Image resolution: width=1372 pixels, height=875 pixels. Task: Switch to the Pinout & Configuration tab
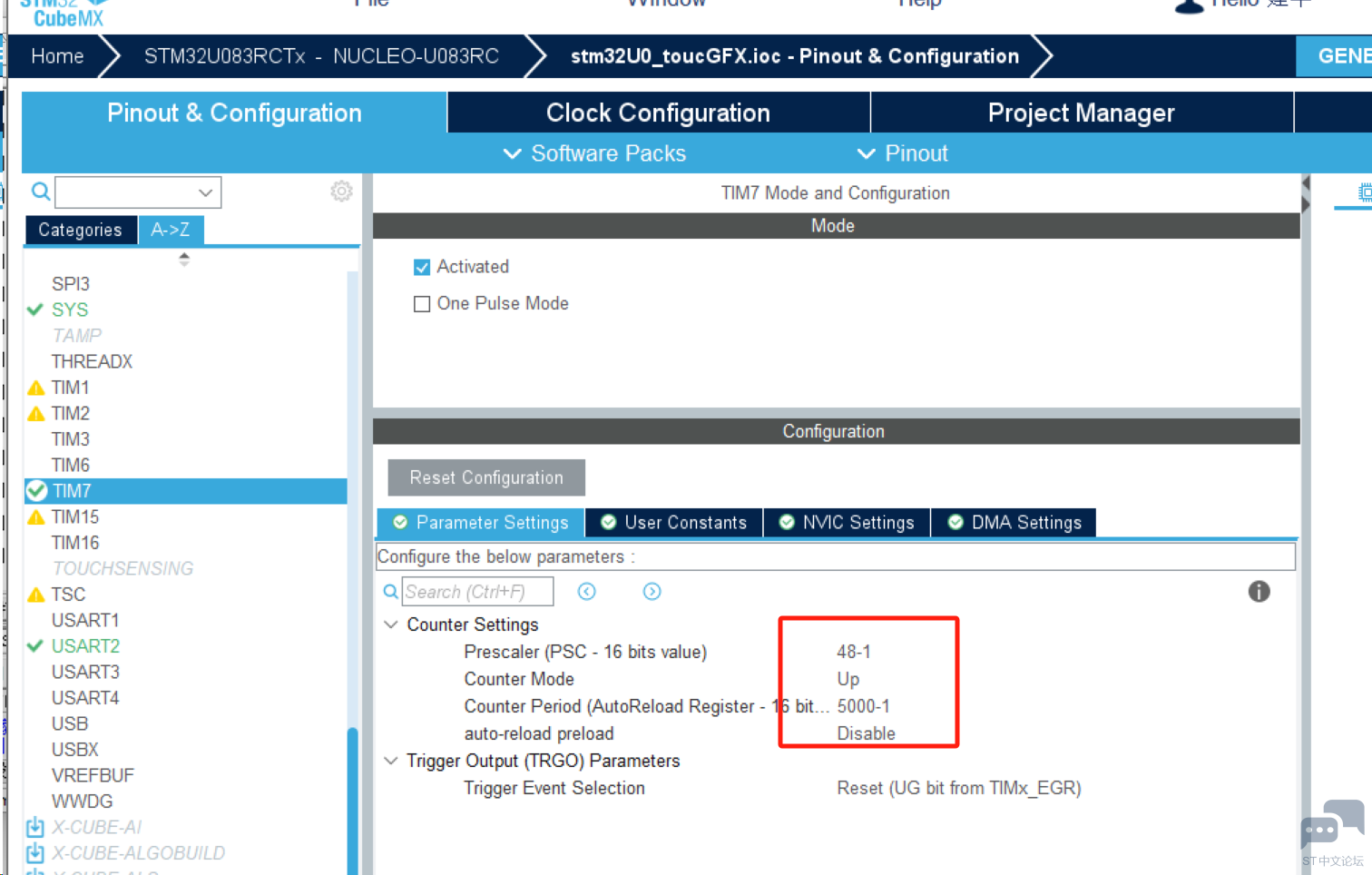(x=234, y=113)
